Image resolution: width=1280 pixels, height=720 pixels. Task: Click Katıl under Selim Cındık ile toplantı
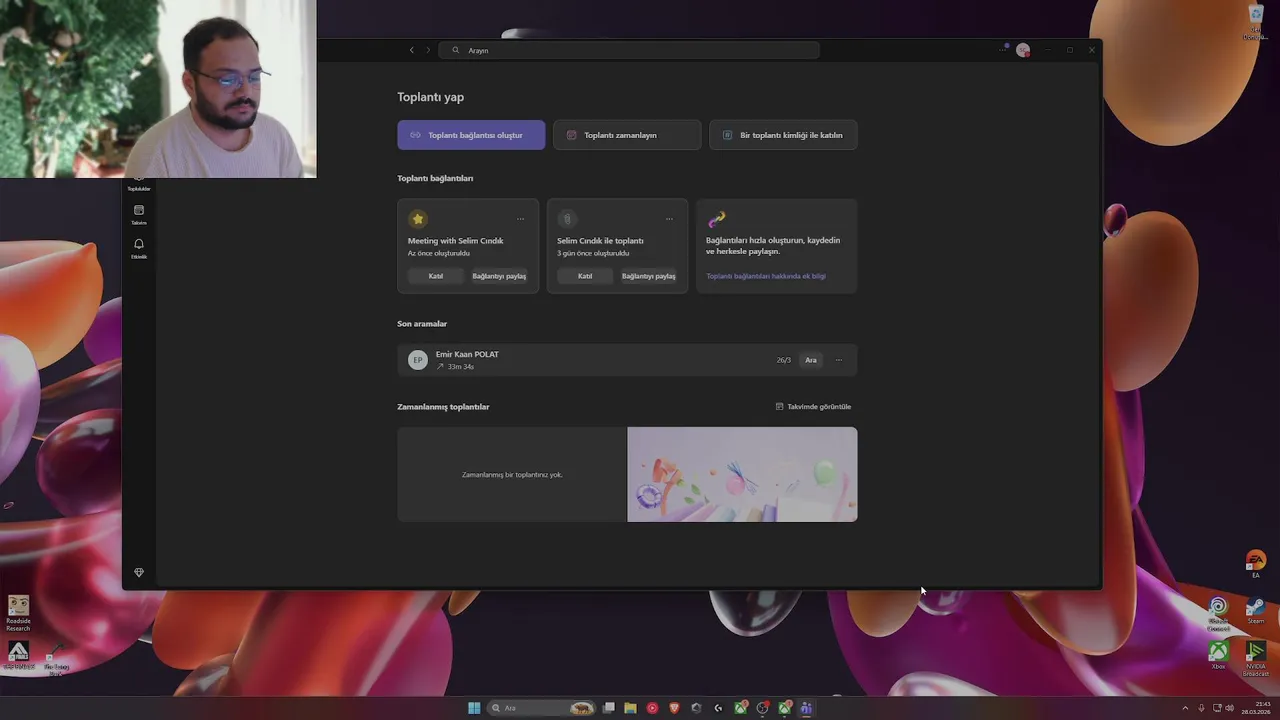click(585, 276)
